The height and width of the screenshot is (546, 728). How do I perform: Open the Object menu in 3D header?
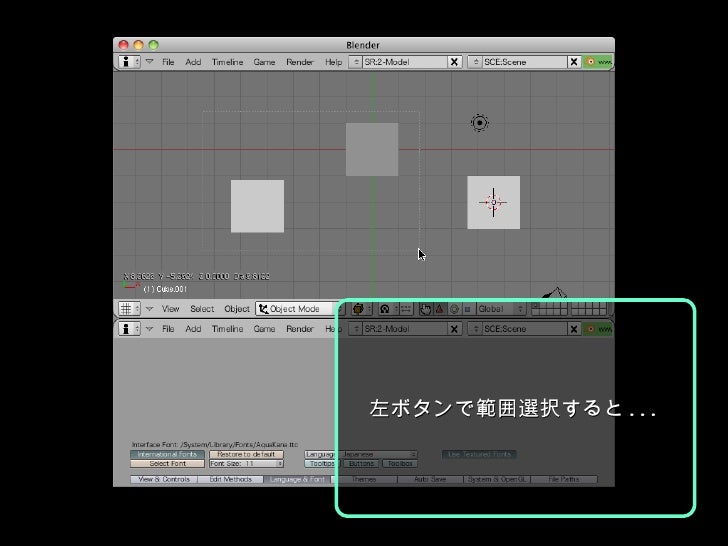(x=237, y=309)
